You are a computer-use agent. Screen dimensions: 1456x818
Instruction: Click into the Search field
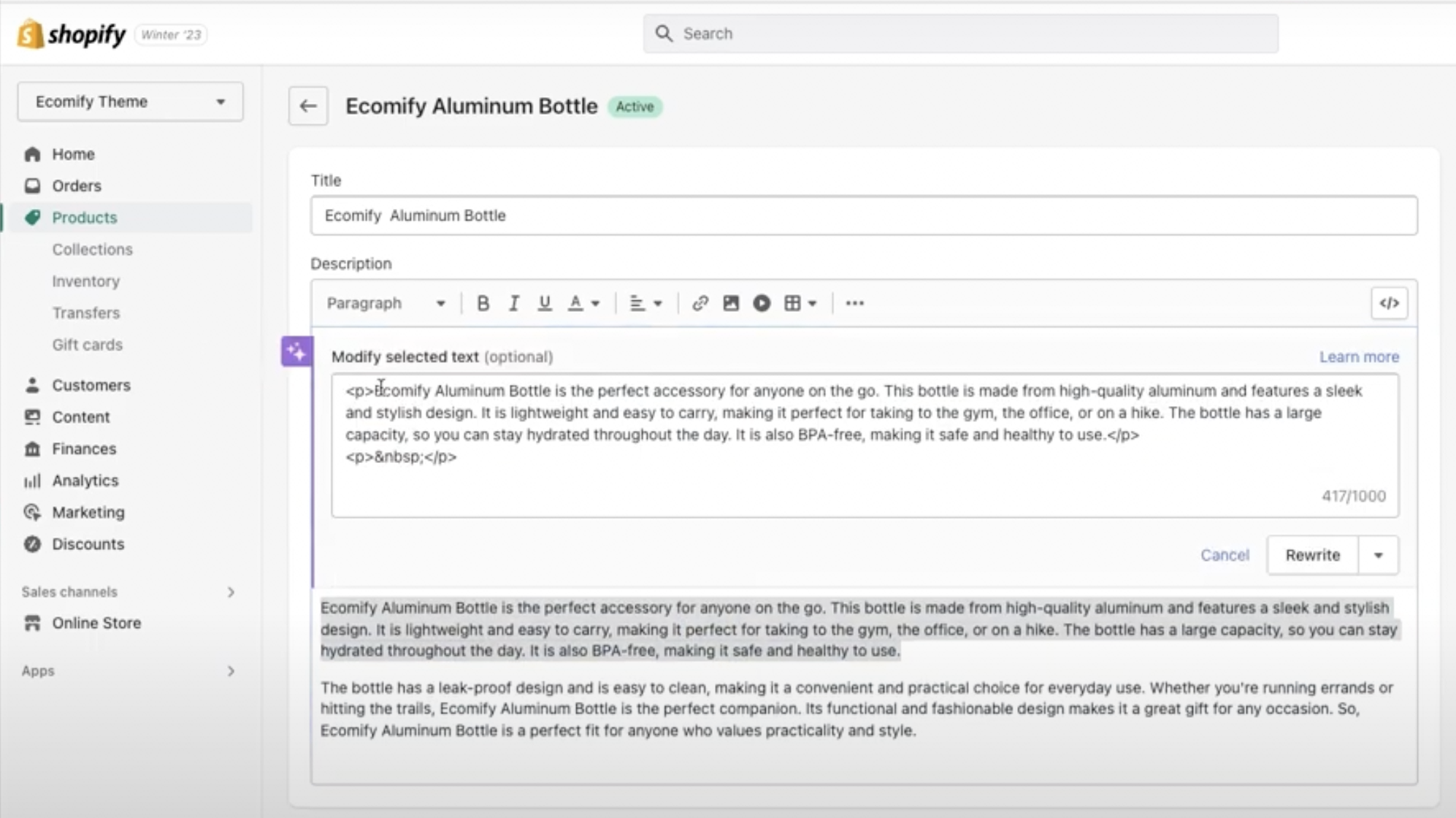960,34
